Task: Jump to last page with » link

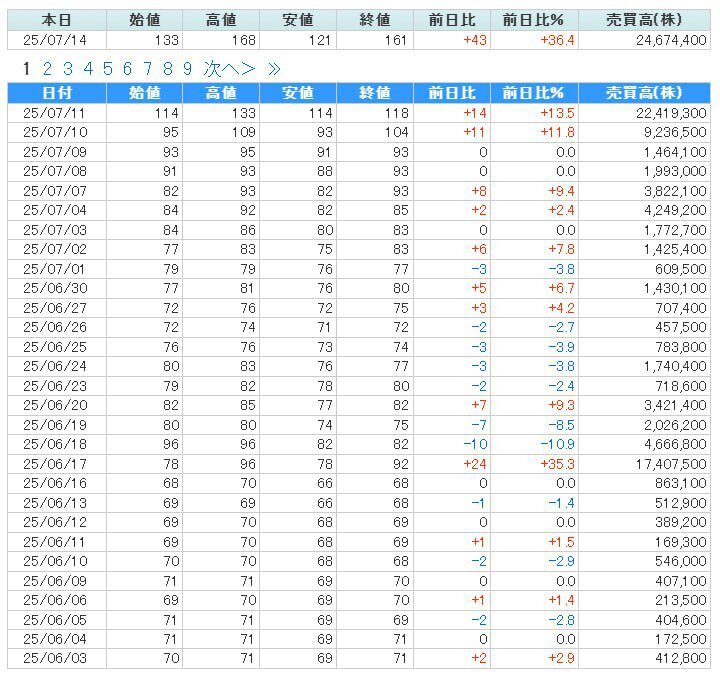Action: pos(274,69)
